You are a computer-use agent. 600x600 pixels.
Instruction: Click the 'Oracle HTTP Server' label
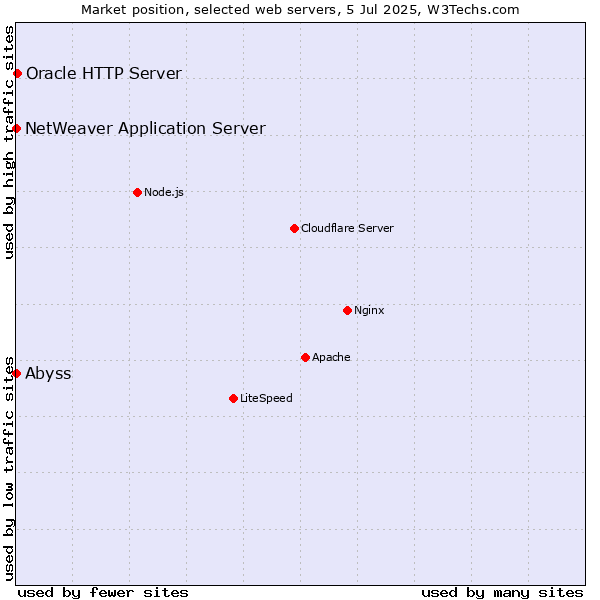click(x=104, y=73)
